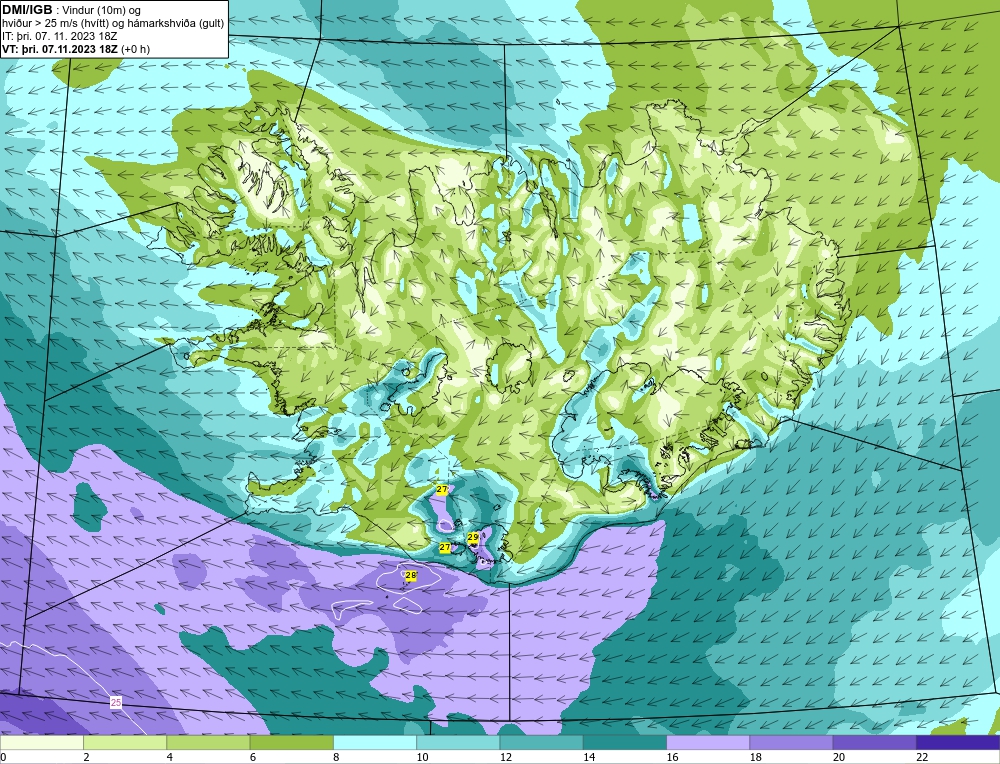Click the 20–22 m/s violet legend swatch
The width and height of the screenshot is (1000, 764).
coord(874,742)
